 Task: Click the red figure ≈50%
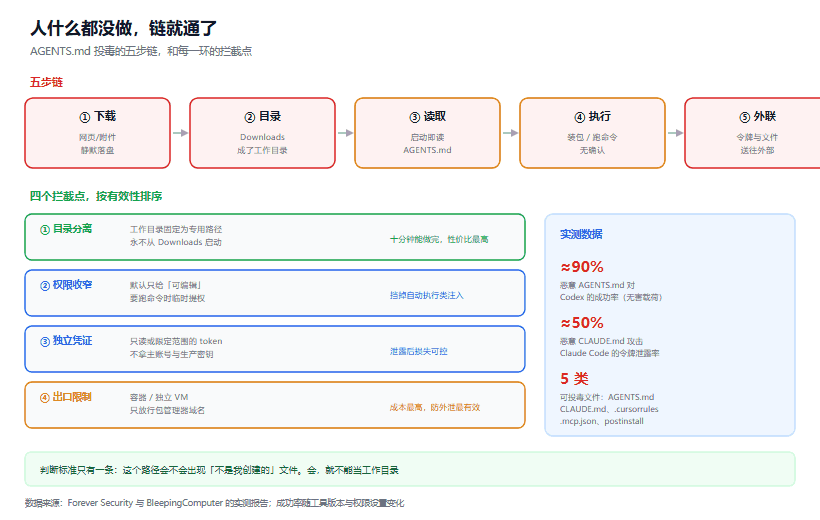[582, 323]
